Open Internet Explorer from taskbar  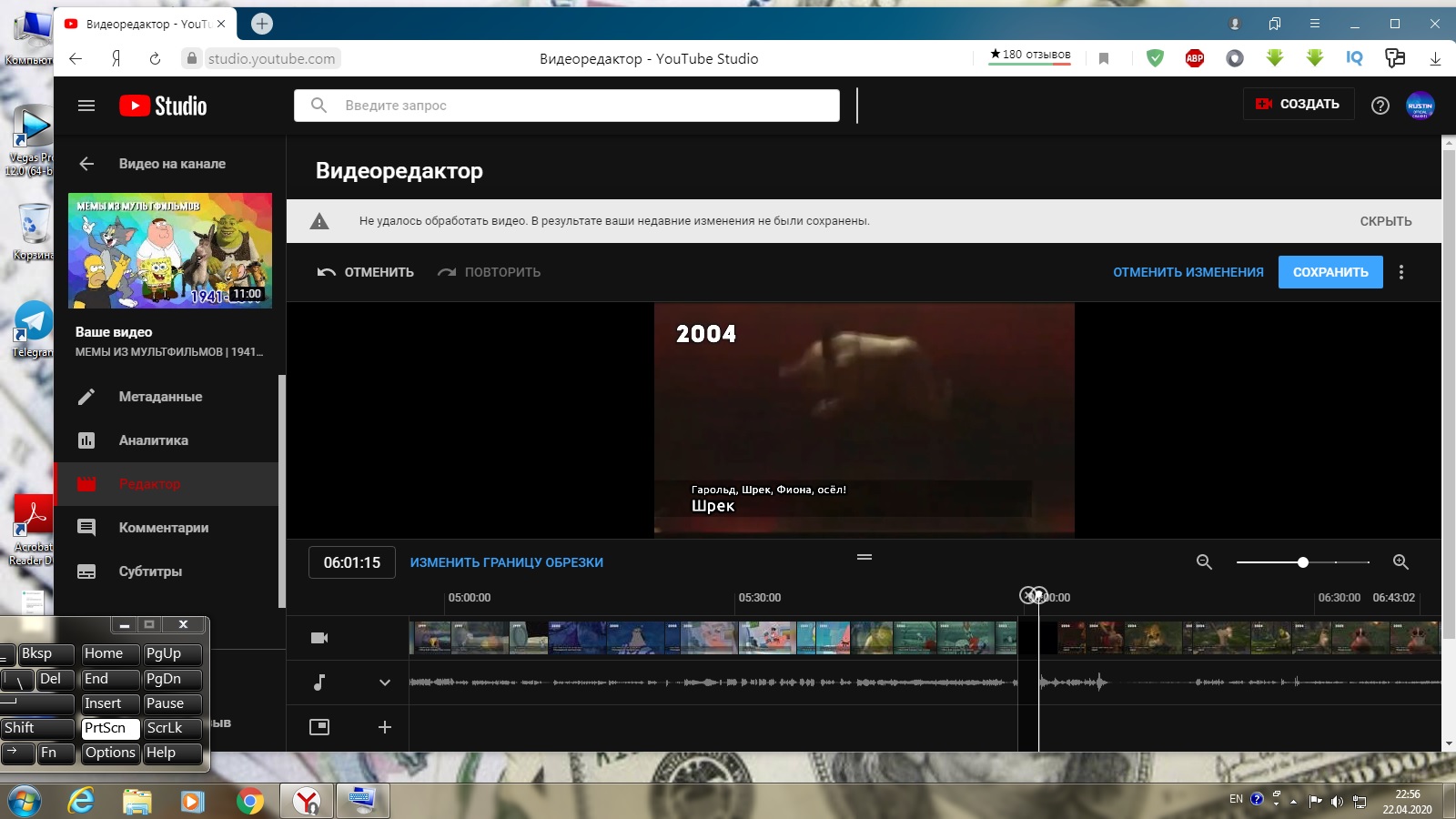82,802
